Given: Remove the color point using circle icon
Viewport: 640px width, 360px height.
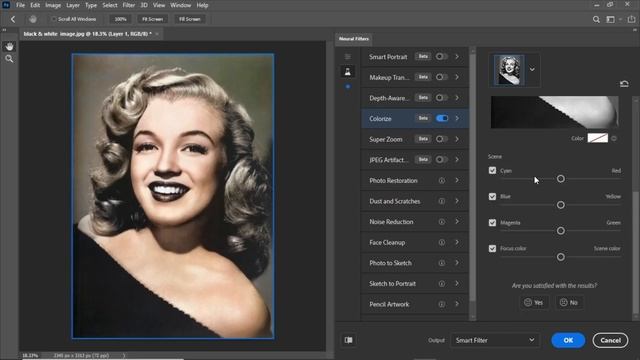Looking at the screenshot, I should (x=614, y=138).
